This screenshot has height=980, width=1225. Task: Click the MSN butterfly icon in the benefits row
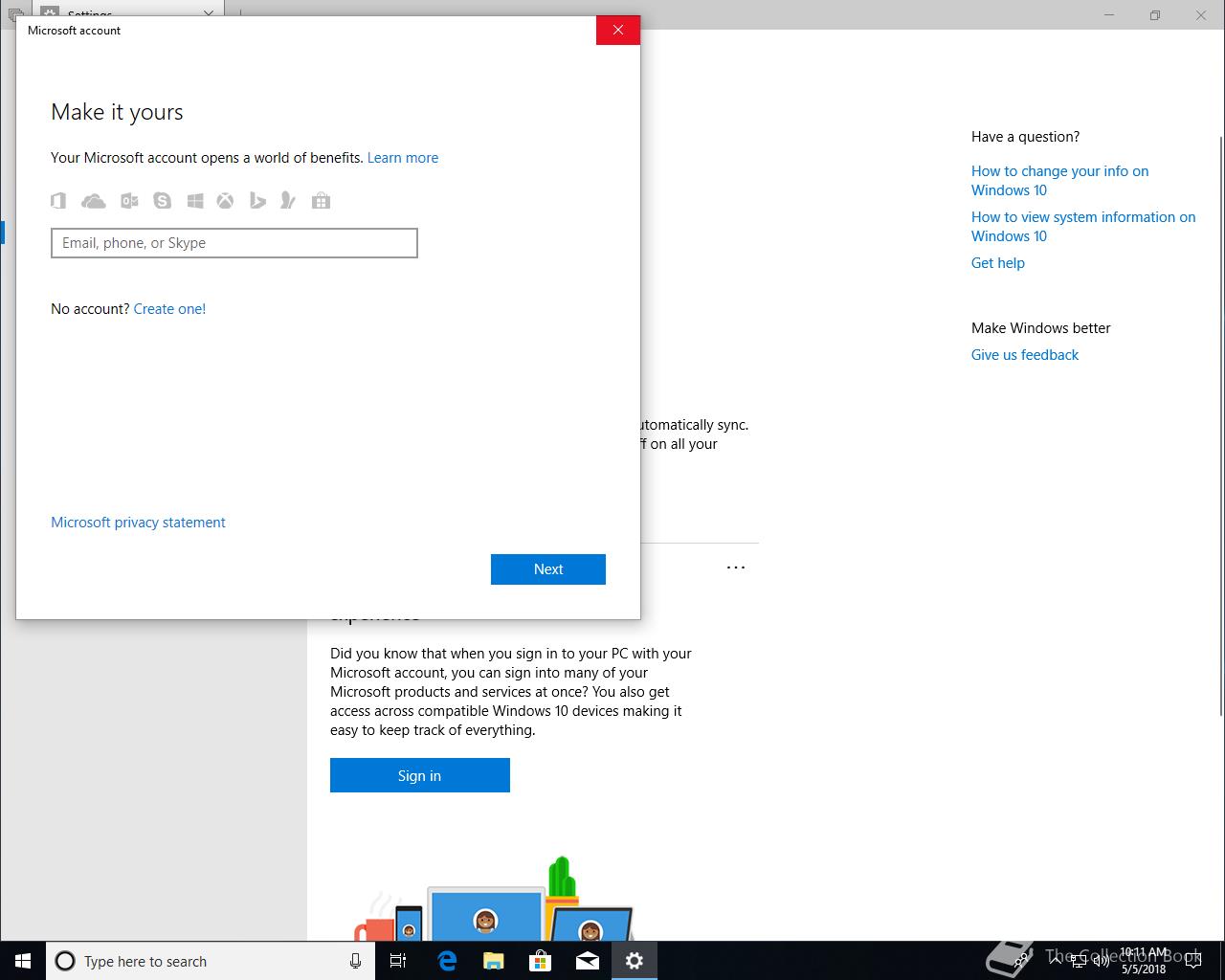coord(287,200)
